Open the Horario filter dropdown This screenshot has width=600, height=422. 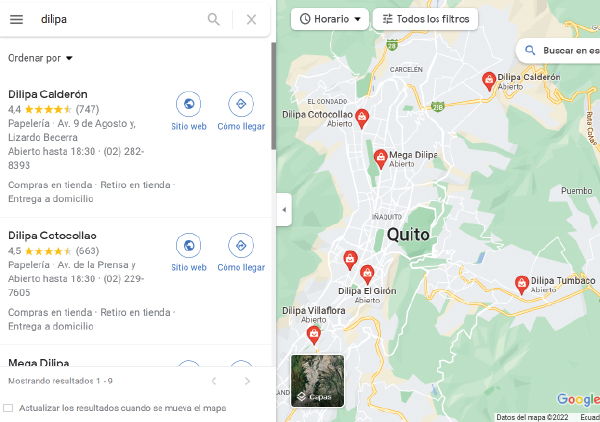pyautogui.click(x=330, y=19)
